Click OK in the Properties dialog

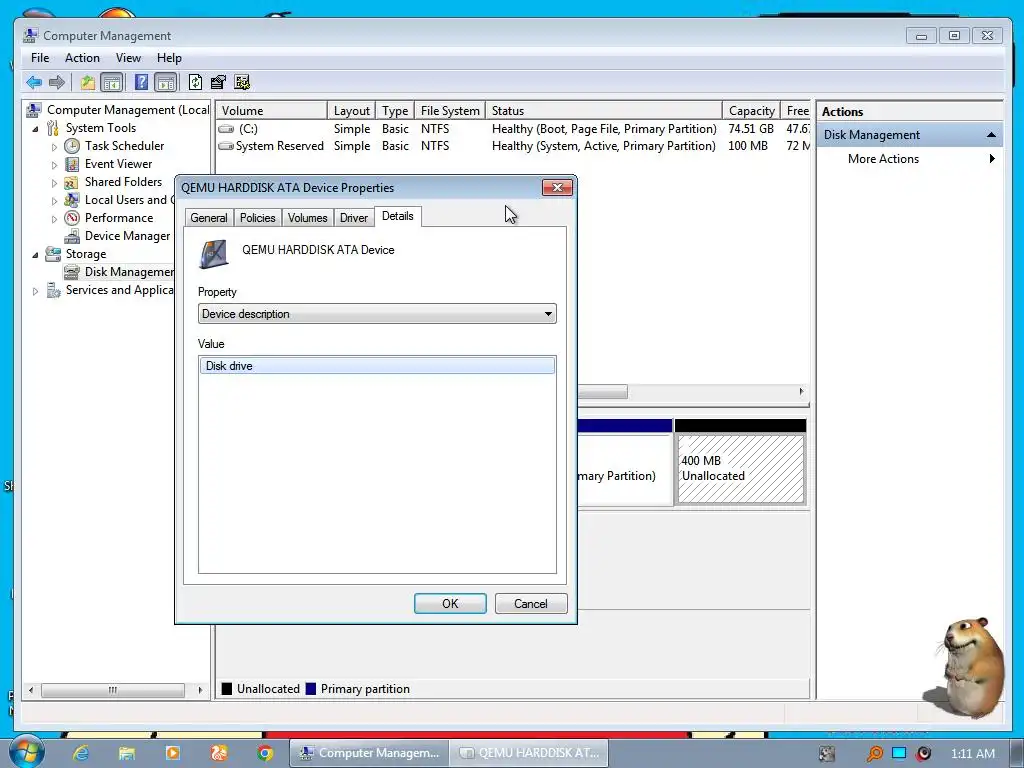coord(450,603)
